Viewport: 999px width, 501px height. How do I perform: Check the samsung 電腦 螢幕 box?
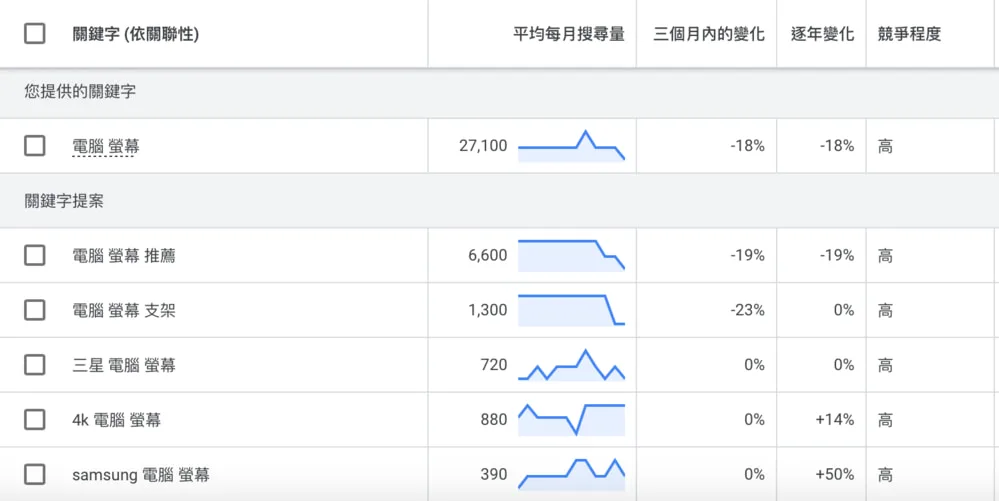point(34,475)
